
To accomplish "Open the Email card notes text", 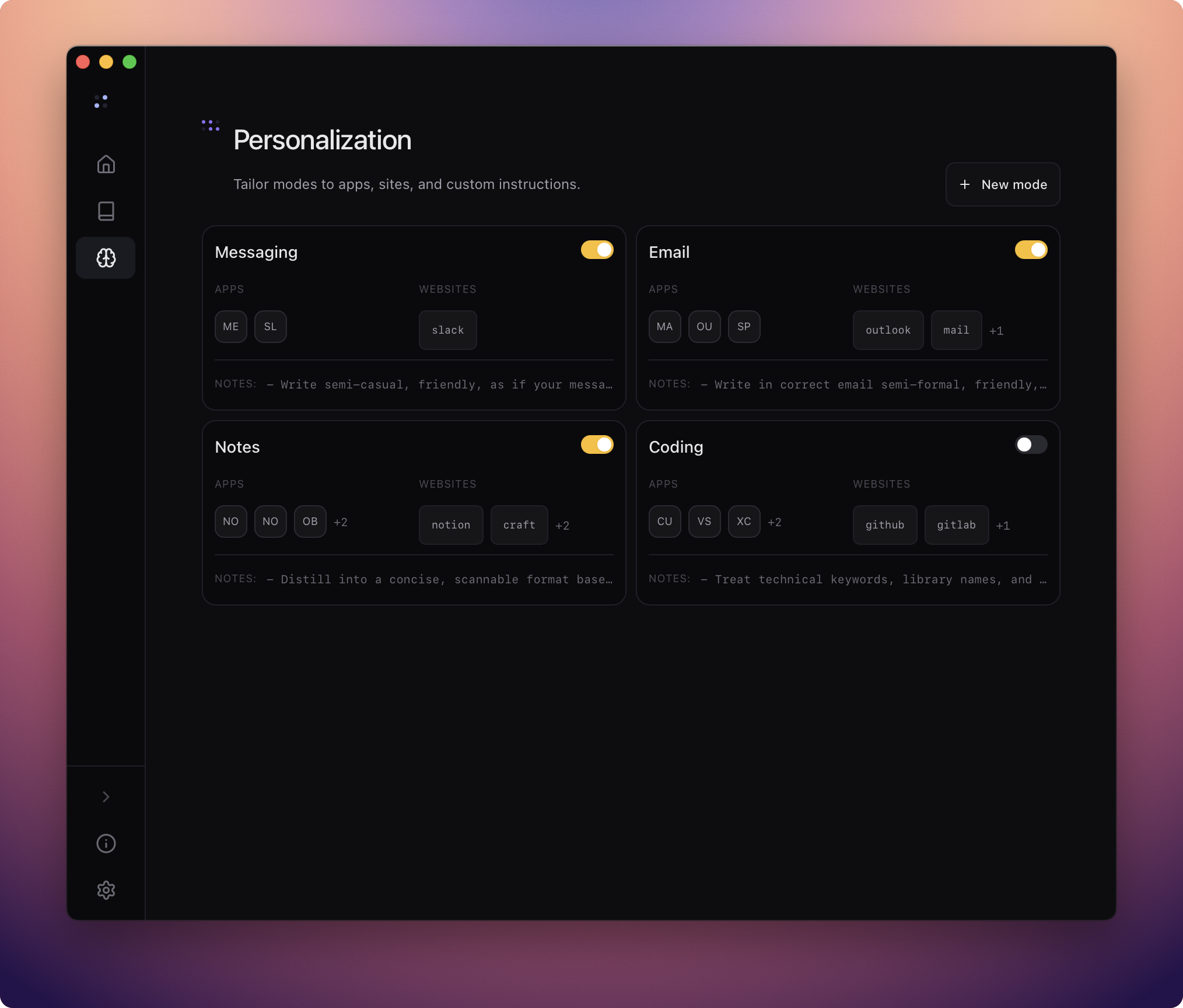I will [873, 384].
